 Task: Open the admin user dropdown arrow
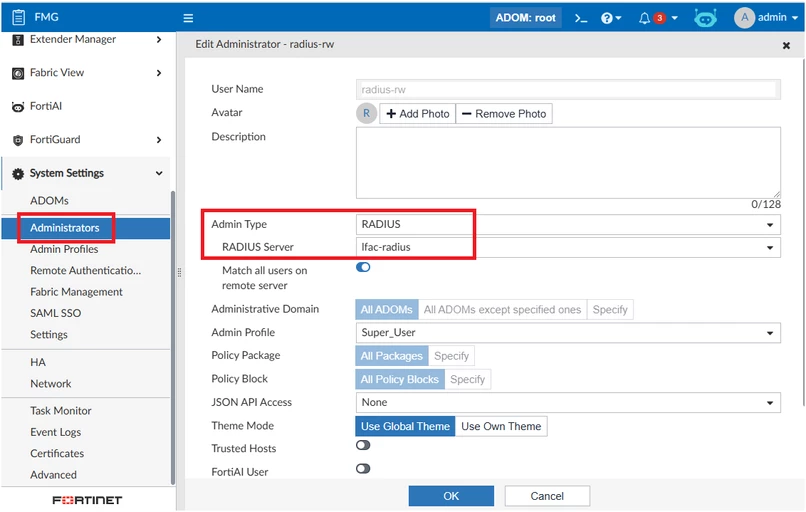795,18
